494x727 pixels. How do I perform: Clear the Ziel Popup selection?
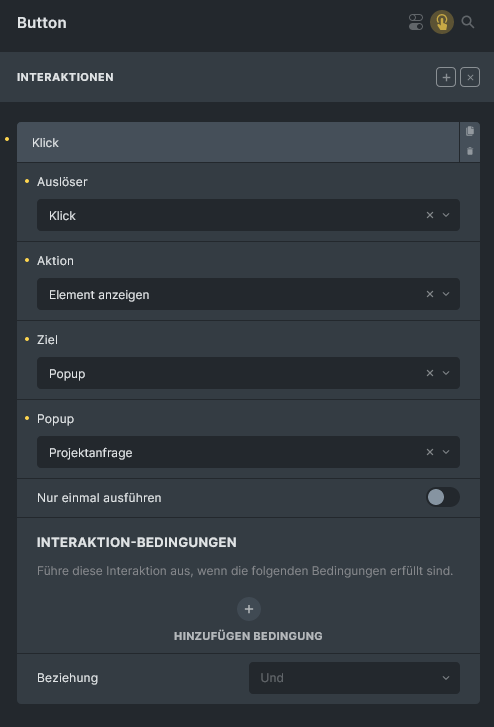(430, 373)
